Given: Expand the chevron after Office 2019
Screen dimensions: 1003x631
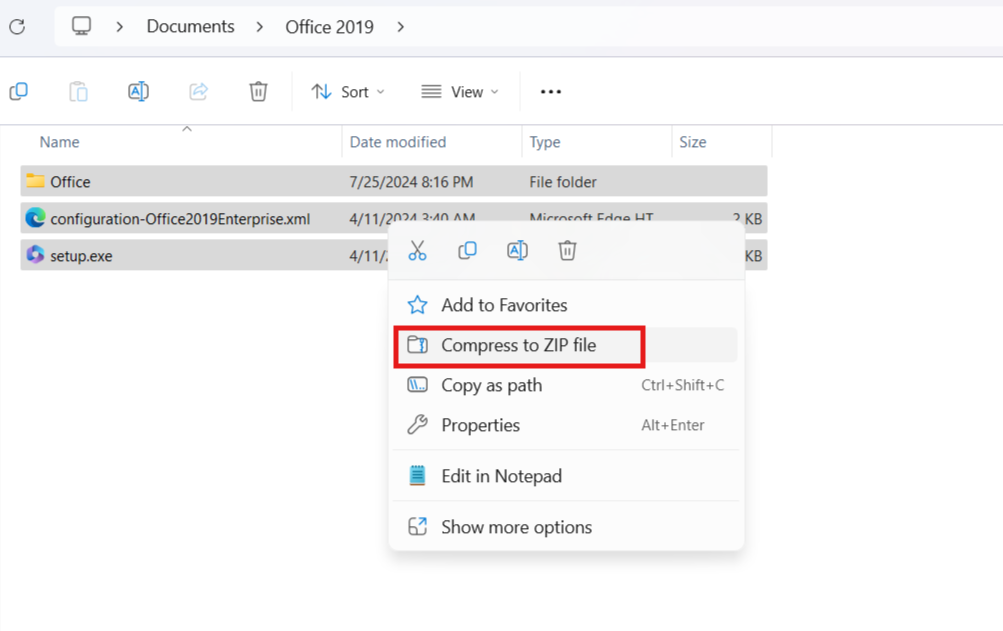Looking at the screenshot, I should tap(400, 27).
